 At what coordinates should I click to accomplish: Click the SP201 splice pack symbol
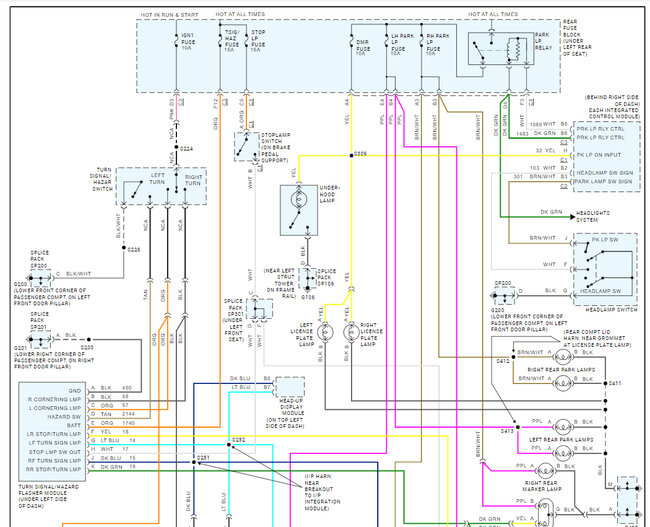pyautogui.click(x=40, y=340)
